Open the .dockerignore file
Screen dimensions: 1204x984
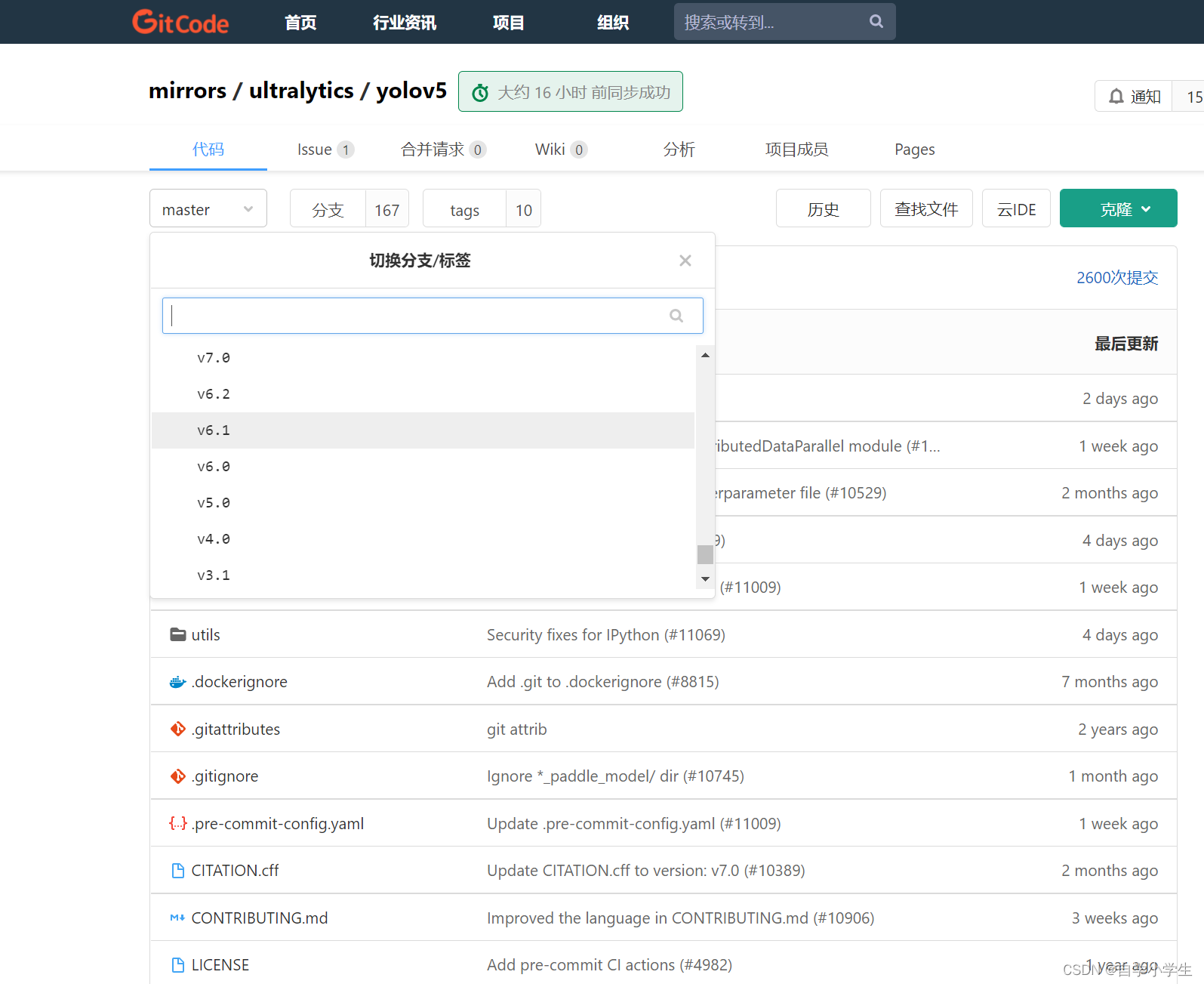click(239, 682)
